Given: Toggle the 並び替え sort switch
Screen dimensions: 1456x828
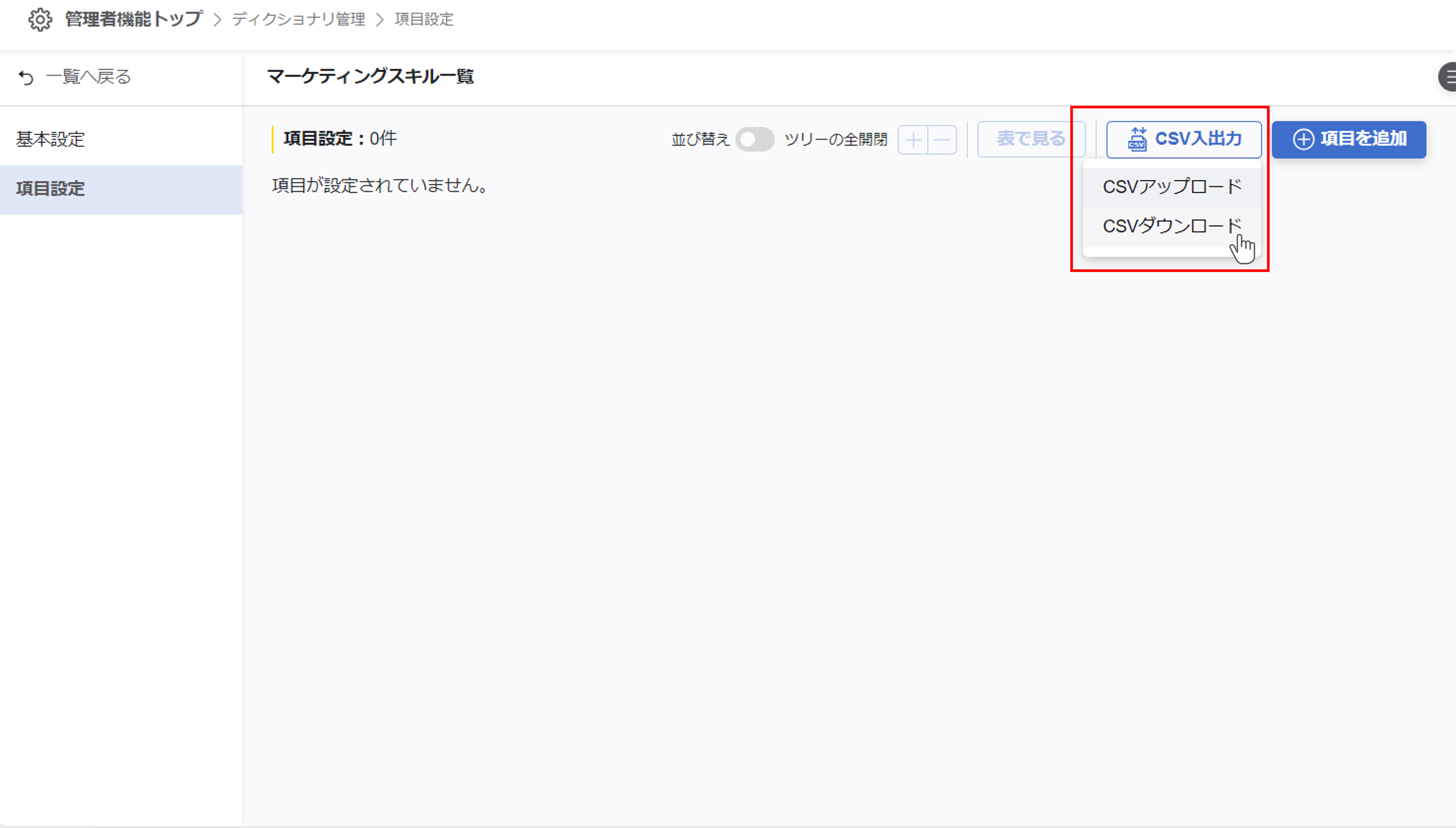Looking at the screenshot, I should [x=754, y=139].
